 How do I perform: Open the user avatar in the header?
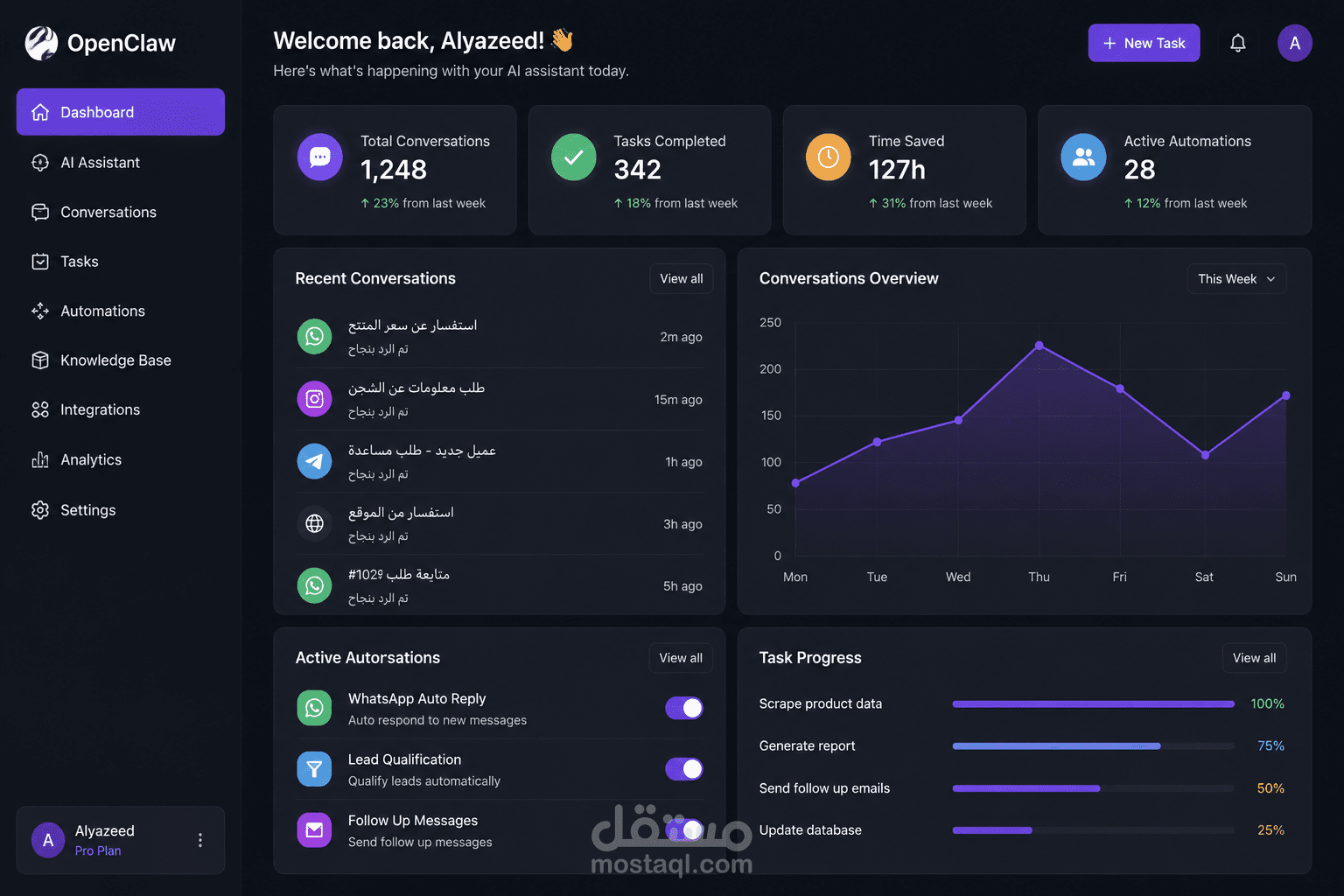tap(1294, 43)
